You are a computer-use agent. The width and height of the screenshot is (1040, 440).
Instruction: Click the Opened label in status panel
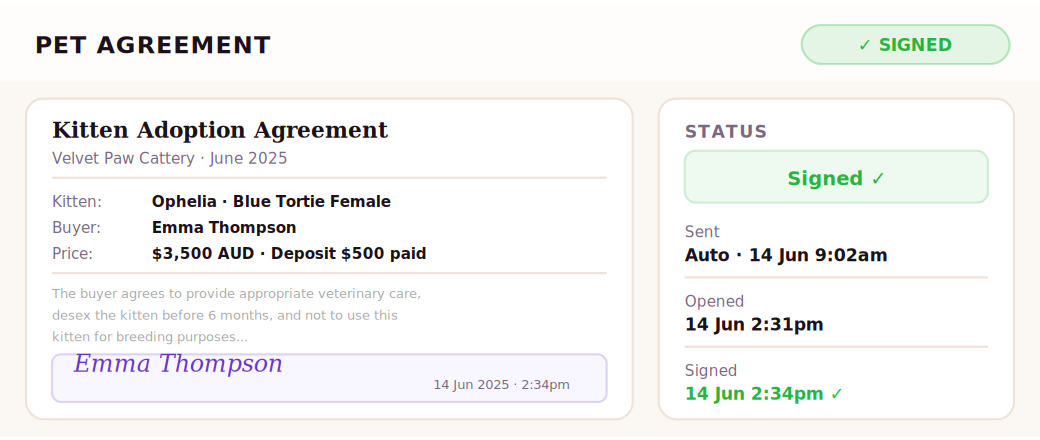714,301
